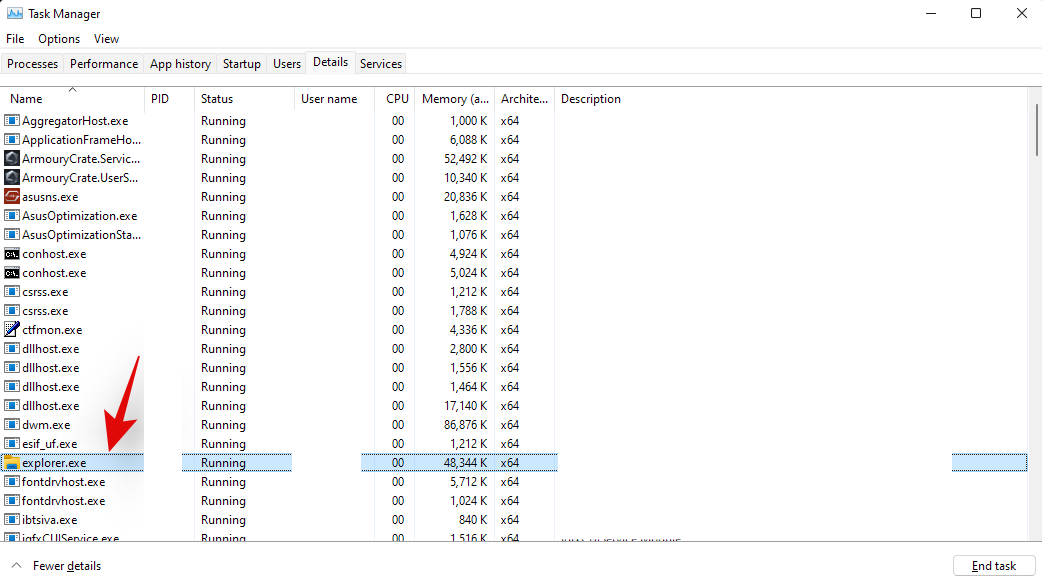Viewport: 1042px width, 585px height.
Task: Click the explorer.exe folder icon
Action: 12,463
